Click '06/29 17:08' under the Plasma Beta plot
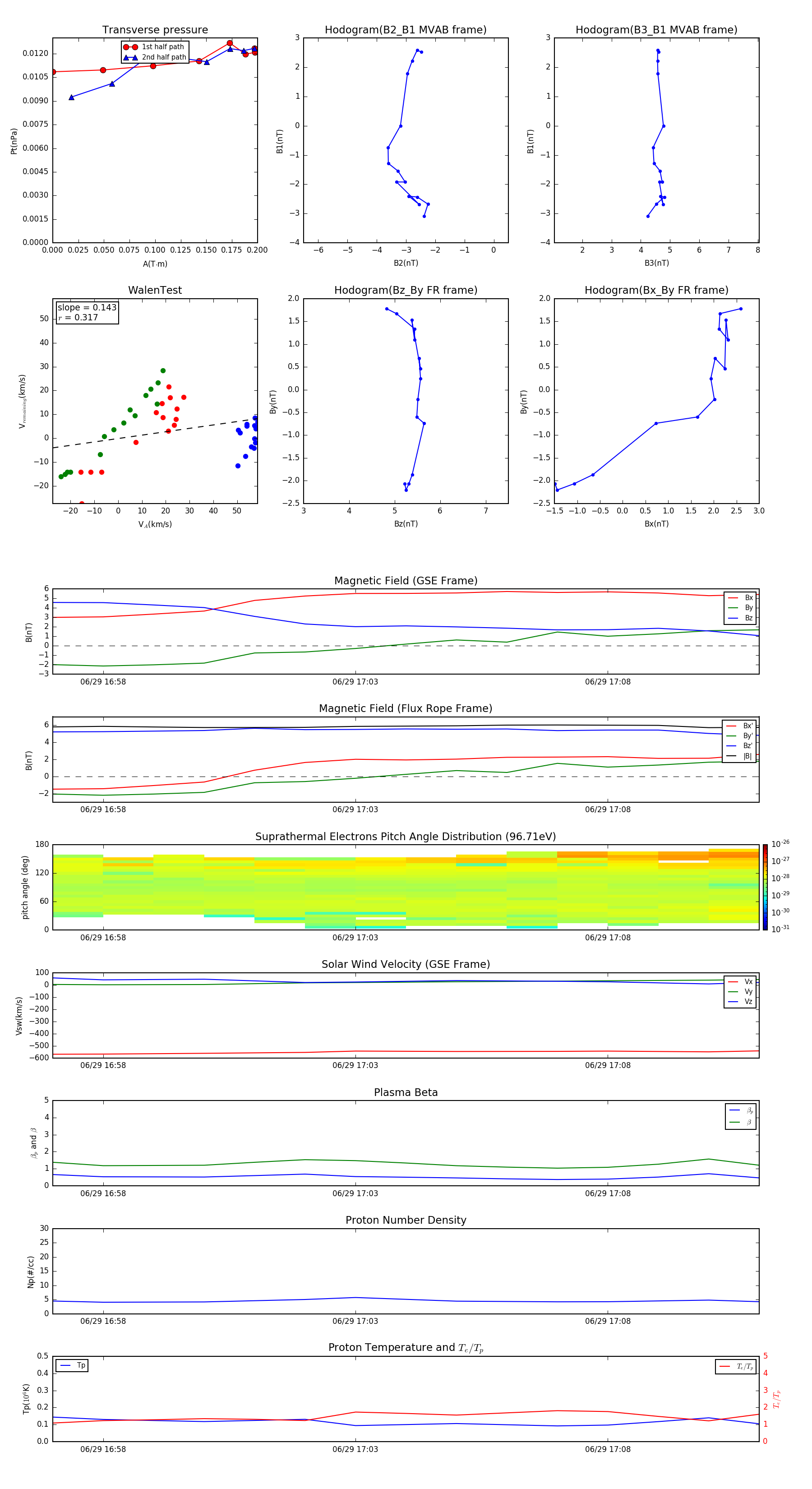This screenshot has width=812, height=1489. (607, 1193)
